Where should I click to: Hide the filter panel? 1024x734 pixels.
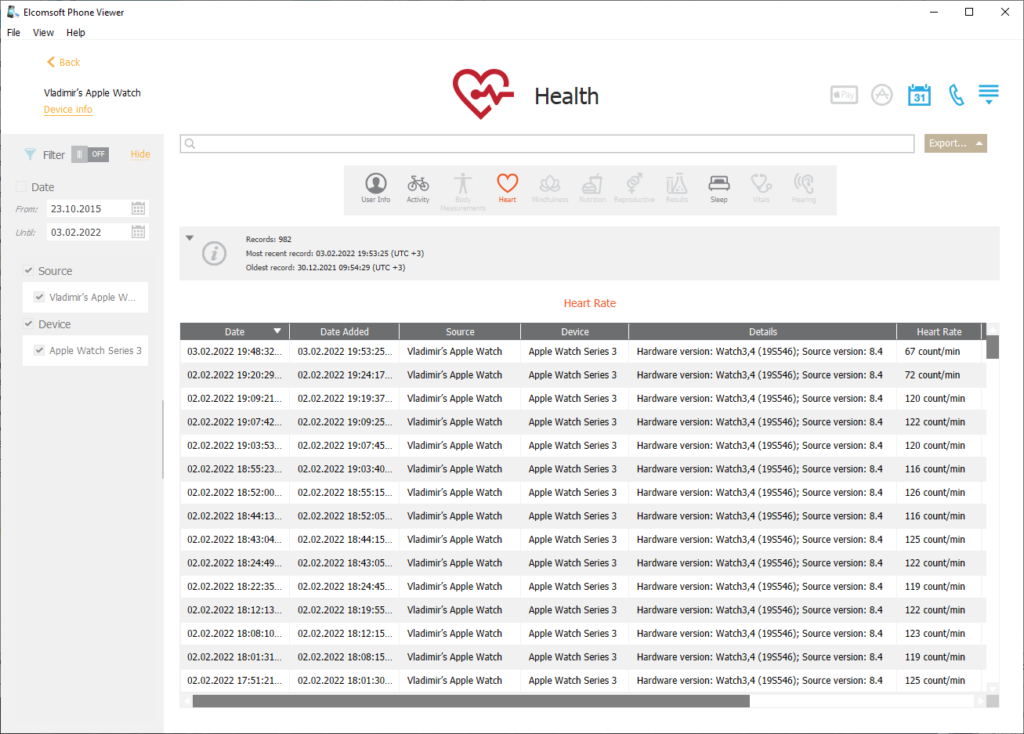pyautogui.click(x=140, y=154)
